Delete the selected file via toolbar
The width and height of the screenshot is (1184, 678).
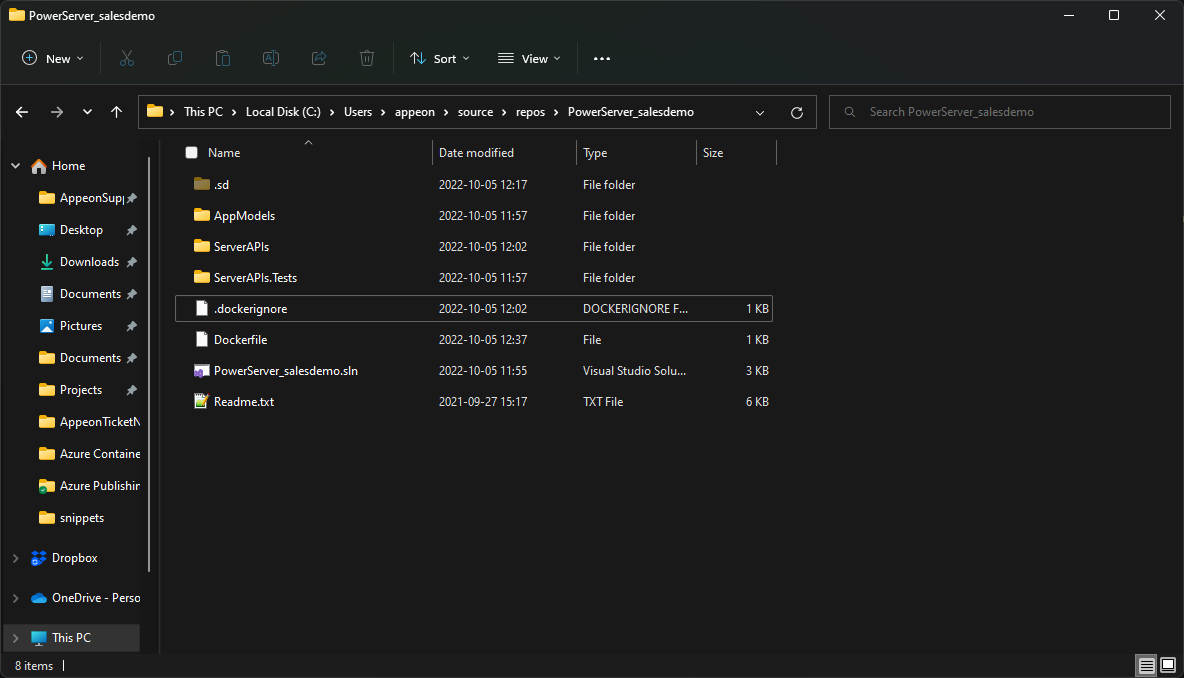(x=366, y=58)
